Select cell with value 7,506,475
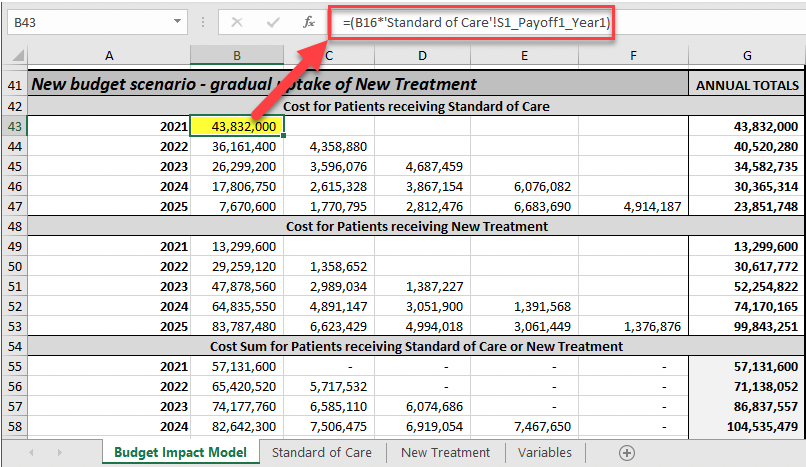 (x=329, y=426)
